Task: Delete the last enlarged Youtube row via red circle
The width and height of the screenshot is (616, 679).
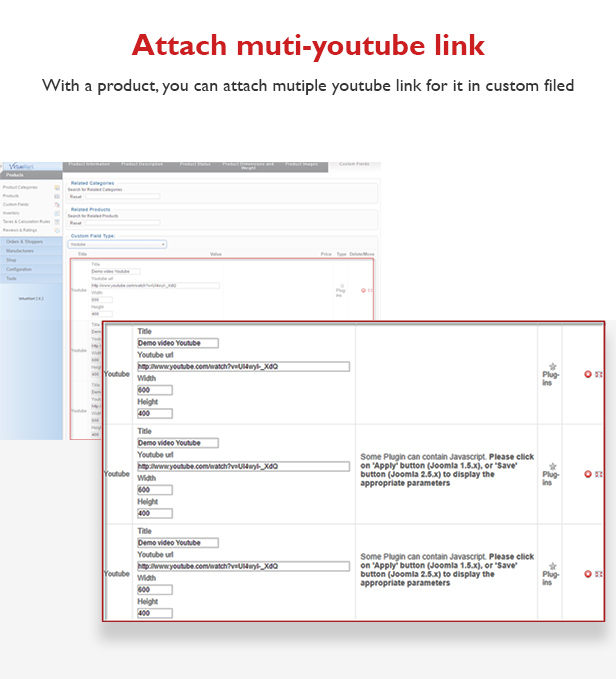Action: coord(587,574)
